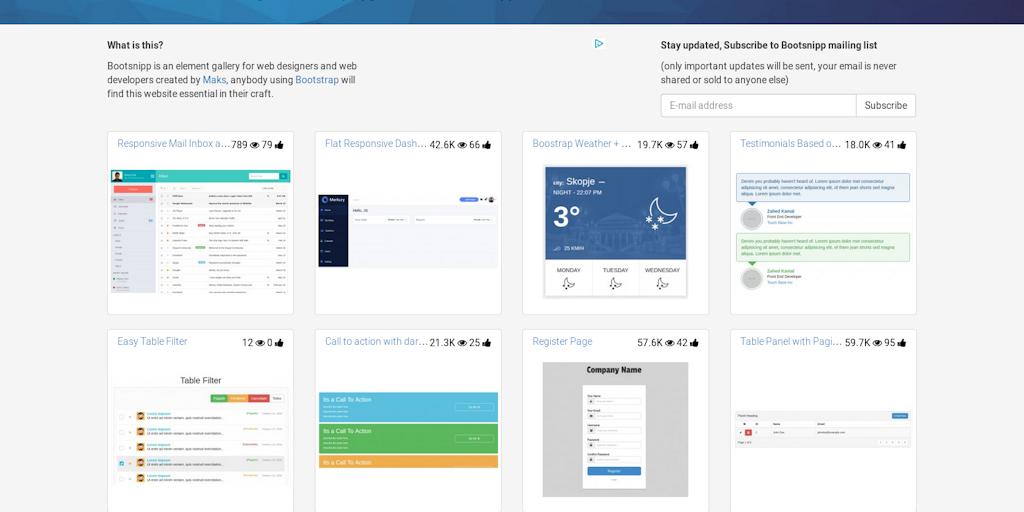Image resolution: width=1024 pixels, height=512 pixels.
Task: Click the 57.6K view count text
Action: coord(650,343)
